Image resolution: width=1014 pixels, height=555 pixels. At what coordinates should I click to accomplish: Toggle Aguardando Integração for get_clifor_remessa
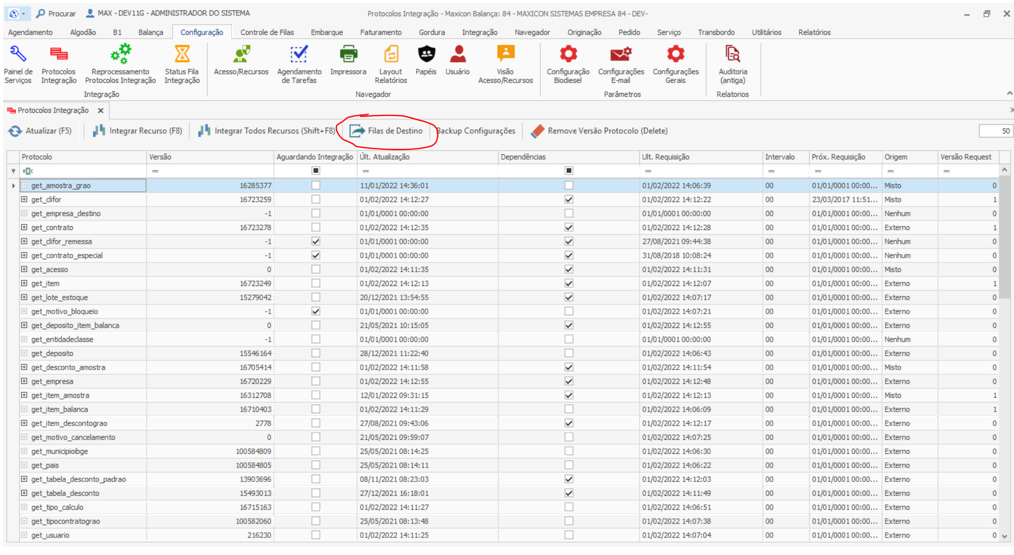(316, 241)
